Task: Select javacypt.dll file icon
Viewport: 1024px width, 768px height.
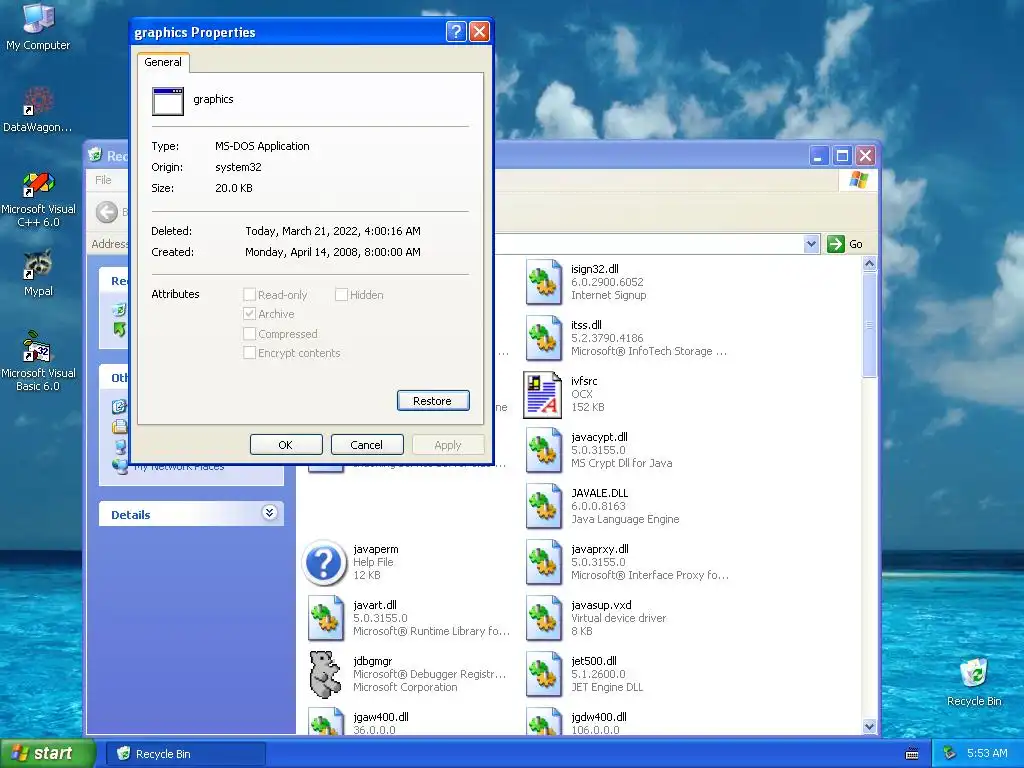Action: coord(543,450)
